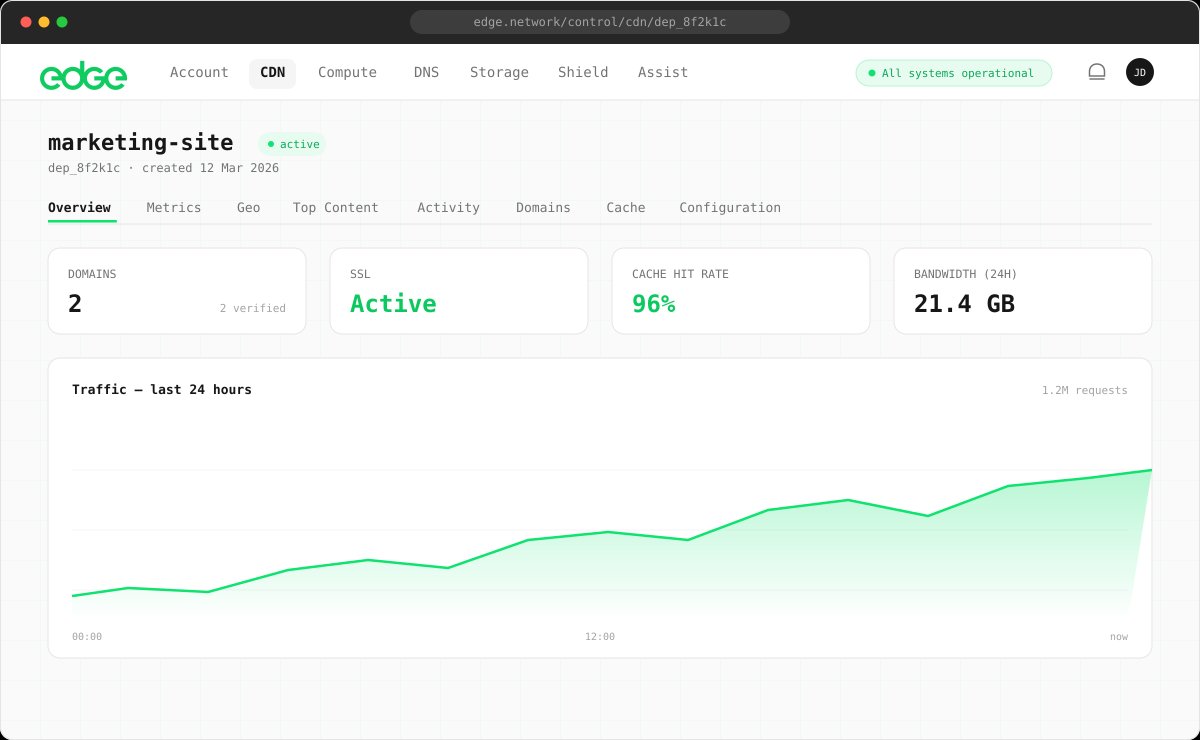Click the 2 verified label
1200x740 pixels.
point(253,308)
